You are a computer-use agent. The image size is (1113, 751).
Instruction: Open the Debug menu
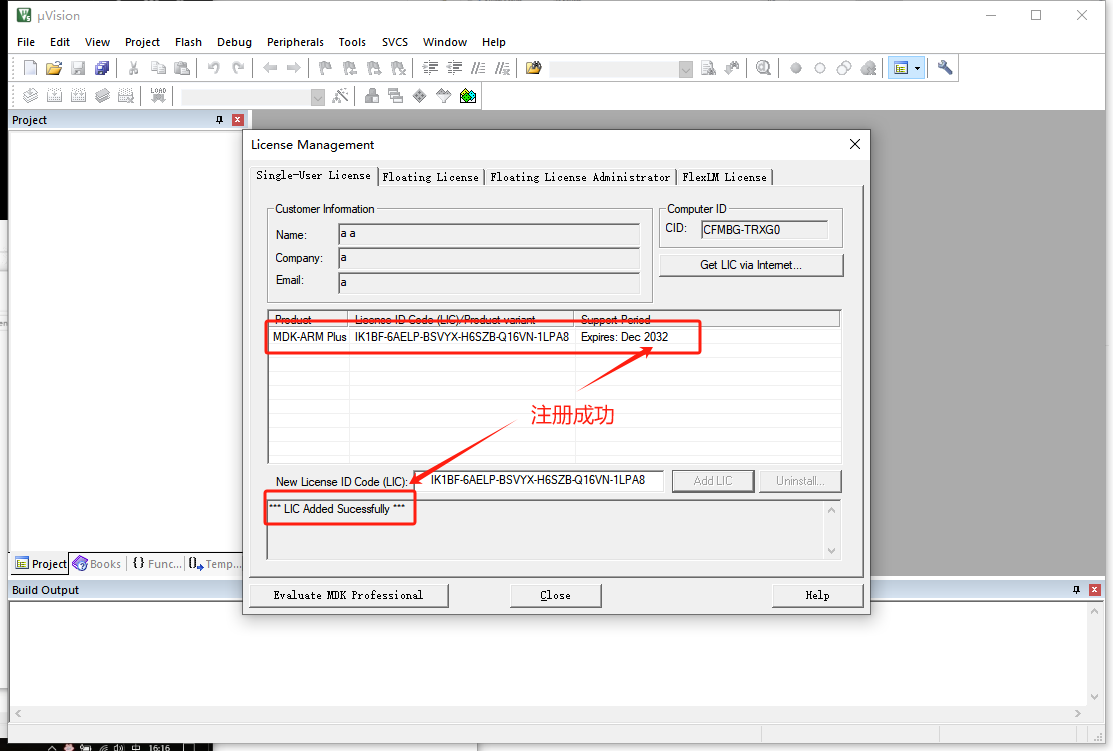pyautogui.click(x=234, y=42)
